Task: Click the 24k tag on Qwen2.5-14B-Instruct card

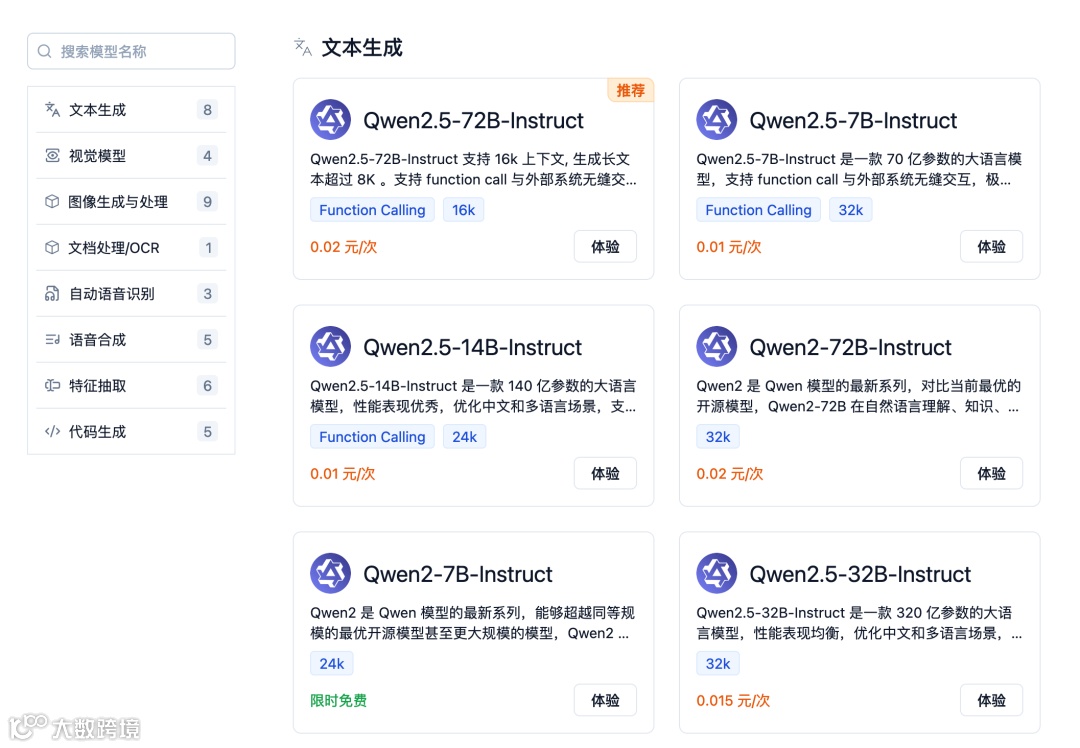Action: (x=465, y=437)
